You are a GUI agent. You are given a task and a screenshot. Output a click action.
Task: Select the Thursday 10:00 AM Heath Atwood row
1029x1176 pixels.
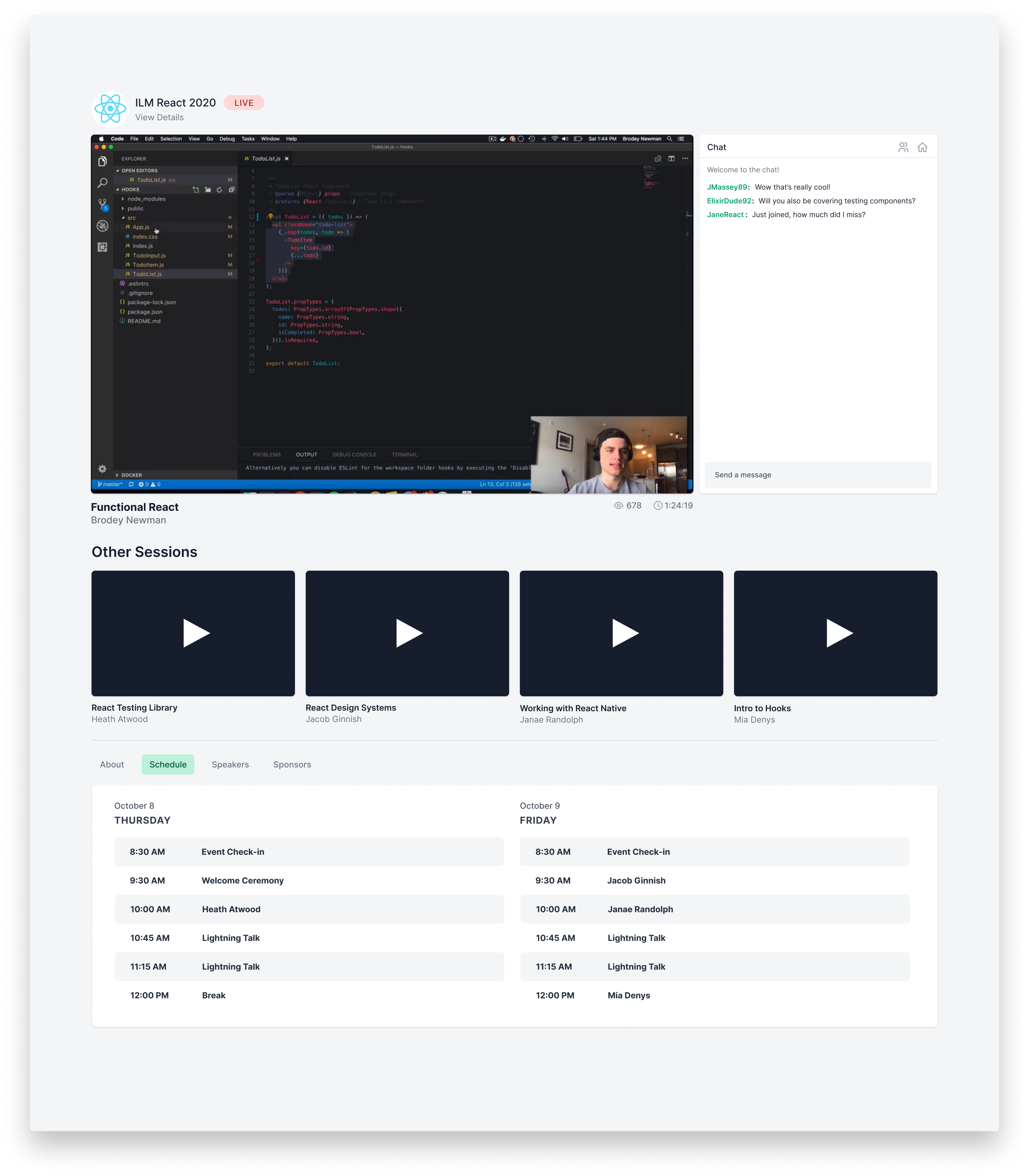click(310, 909)
